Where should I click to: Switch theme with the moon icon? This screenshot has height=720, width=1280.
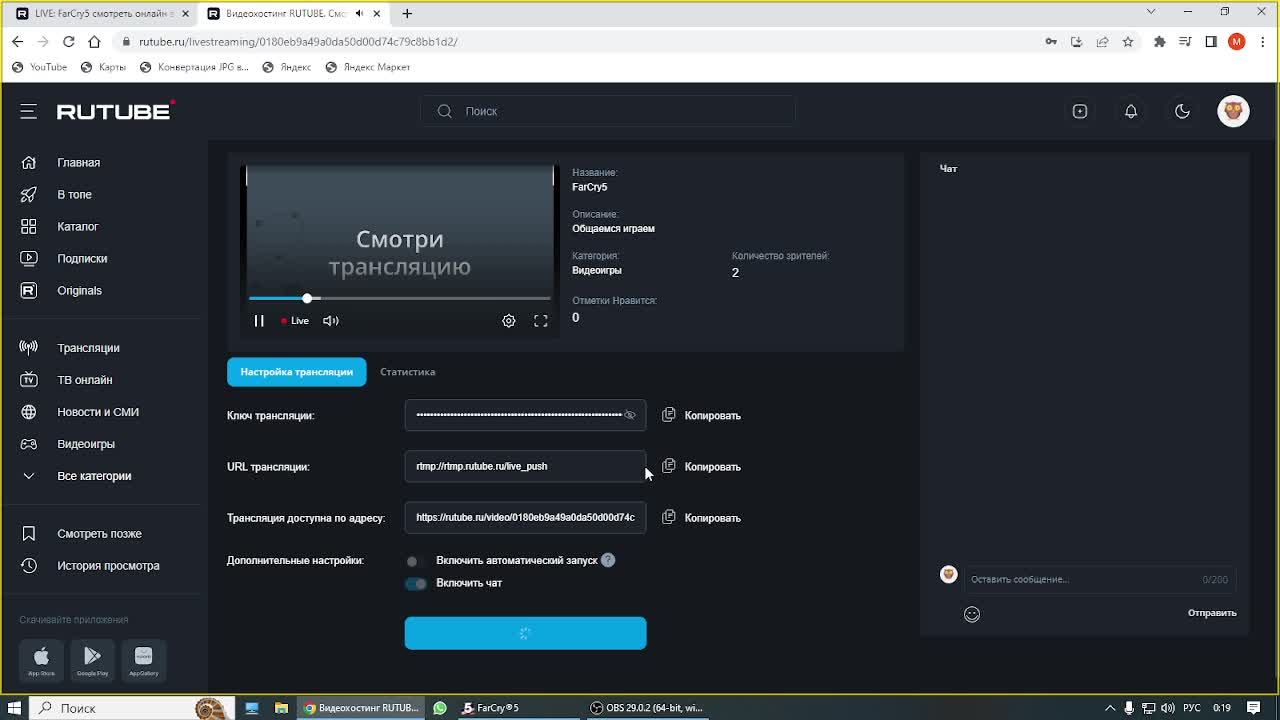coord(1182,111)
